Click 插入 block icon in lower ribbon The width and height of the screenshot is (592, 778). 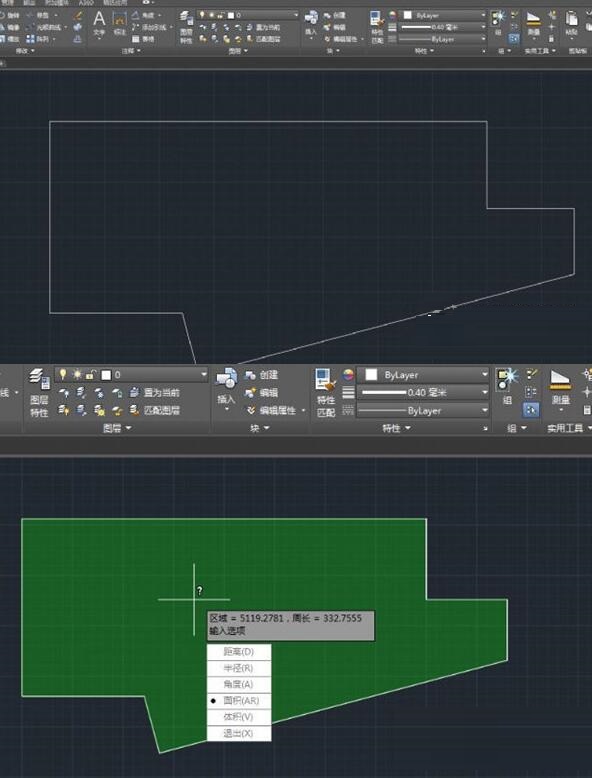pyautogui.click(x=227, y=379)
